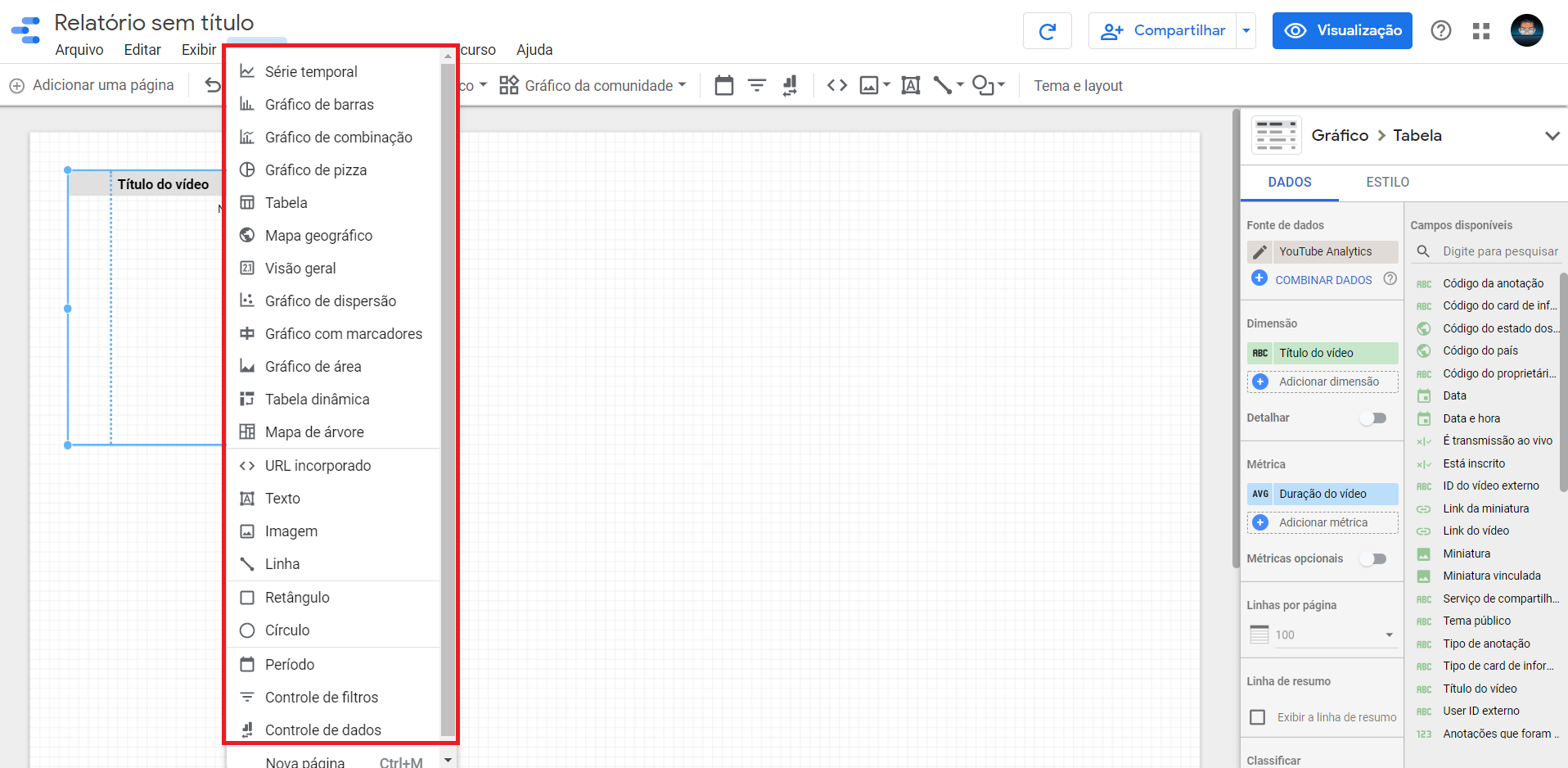The width and height of the screenshot is (1568, 768).
Task: Click the data refresh icon near Compartilhar
Action: [1047, 30]
